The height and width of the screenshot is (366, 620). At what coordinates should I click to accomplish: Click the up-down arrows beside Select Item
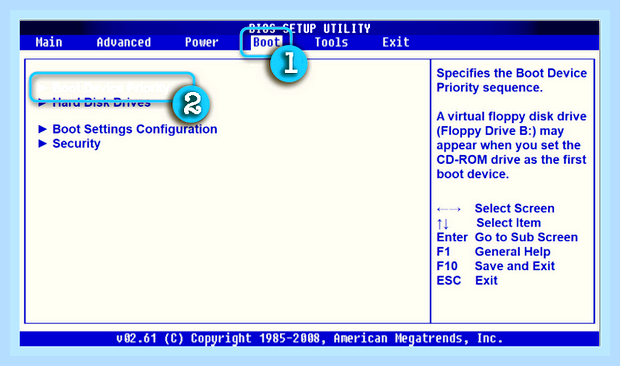tap(443, 224)
